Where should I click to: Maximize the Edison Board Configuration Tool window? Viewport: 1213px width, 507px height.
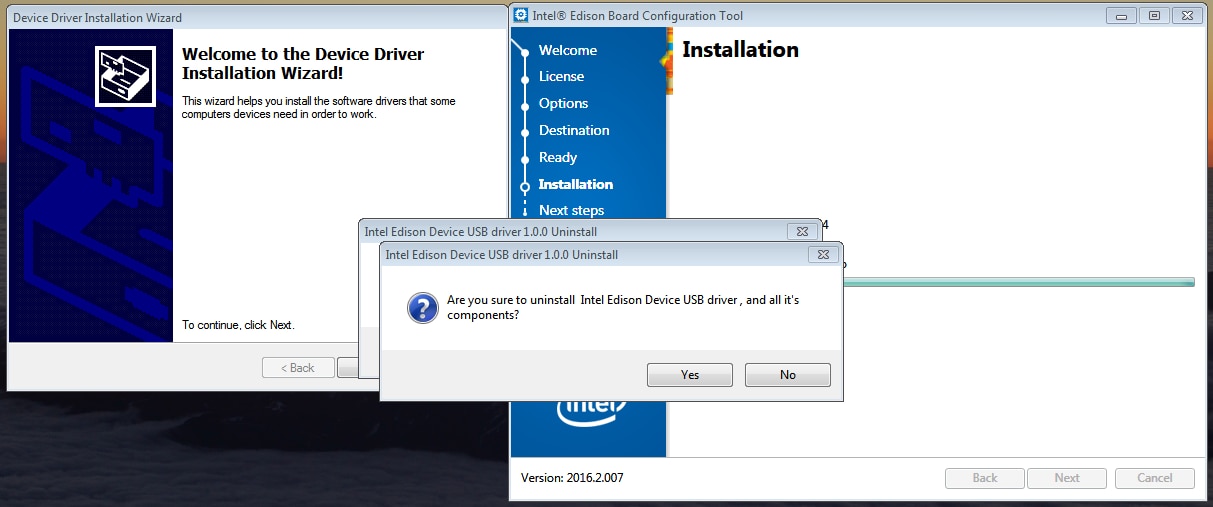[x=1154, y=15]
